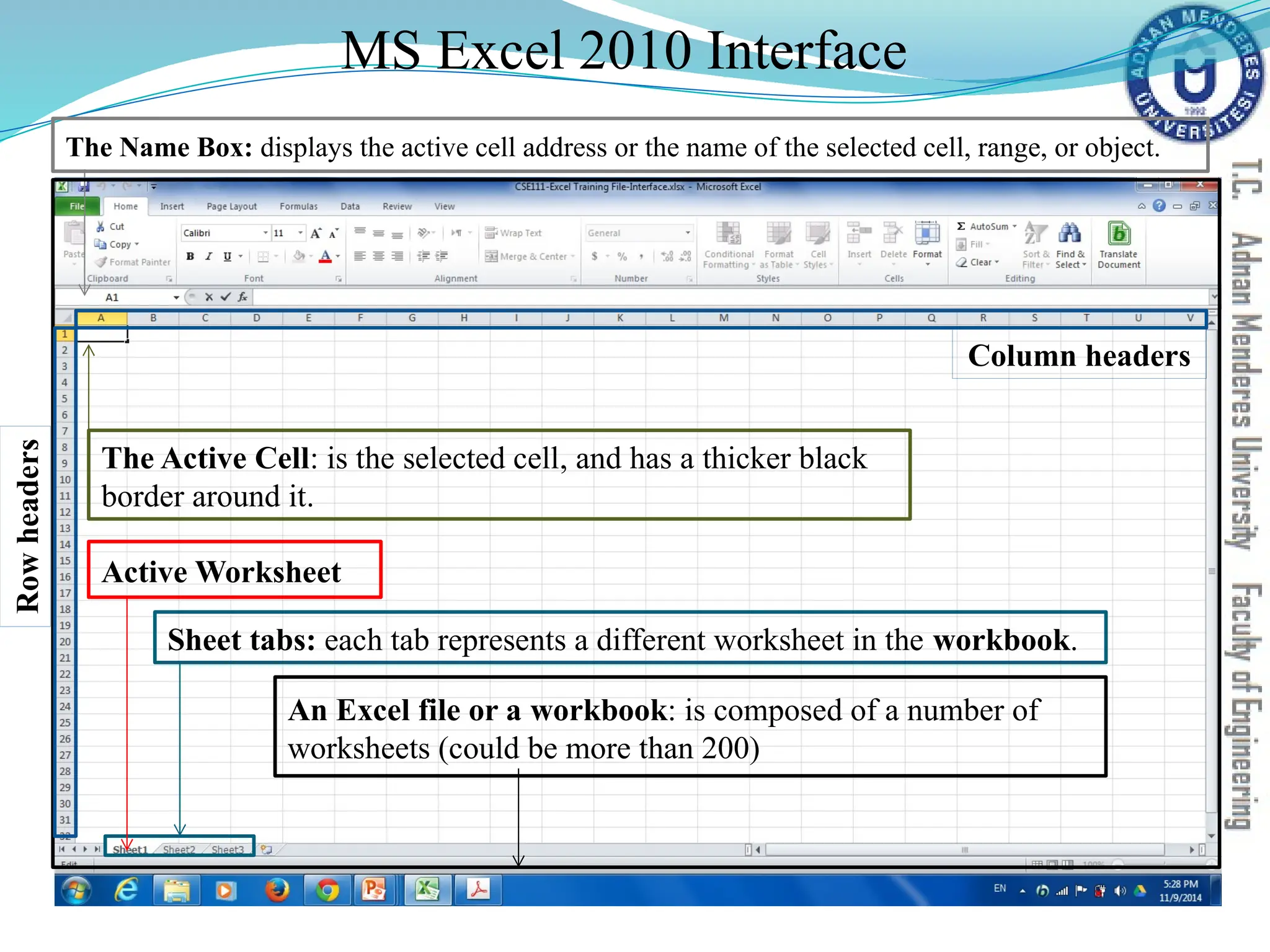Viewport: 1270px width, 952px height.
Task: Click Delete cells icon
Action: click(893, 234)
